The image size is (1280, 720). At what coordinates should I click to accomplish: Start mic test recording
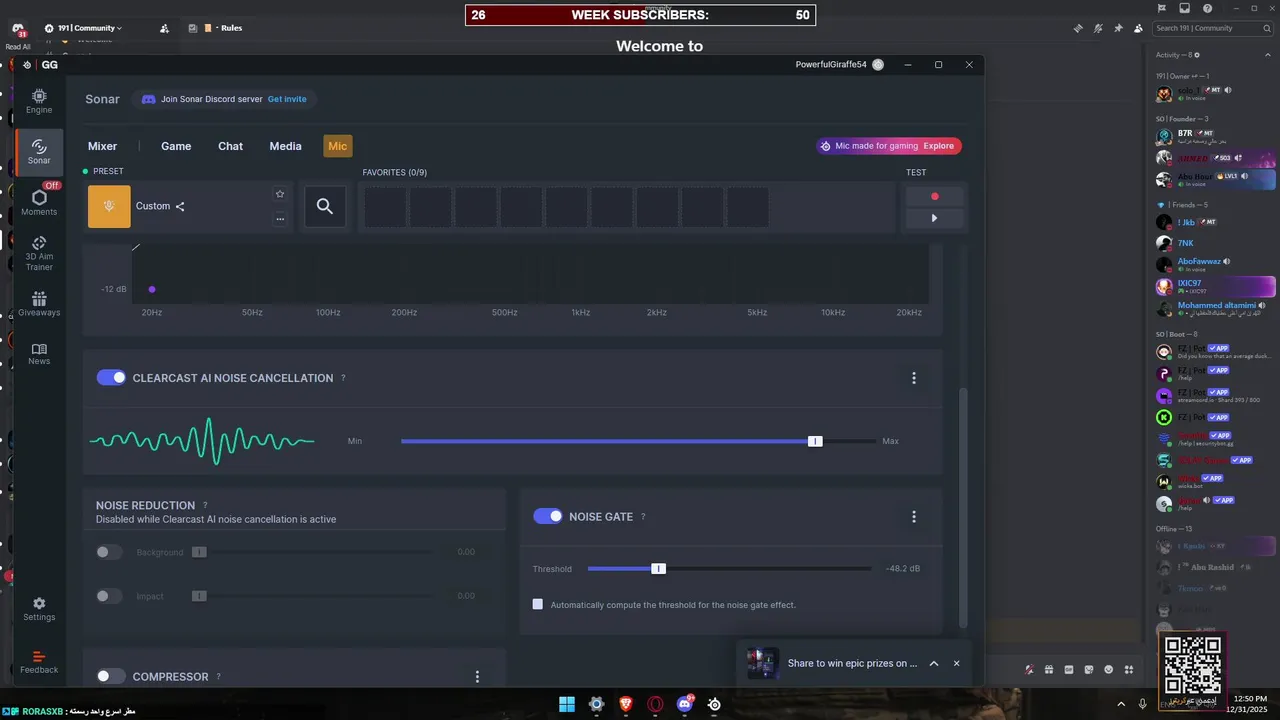tap(934, 196)
